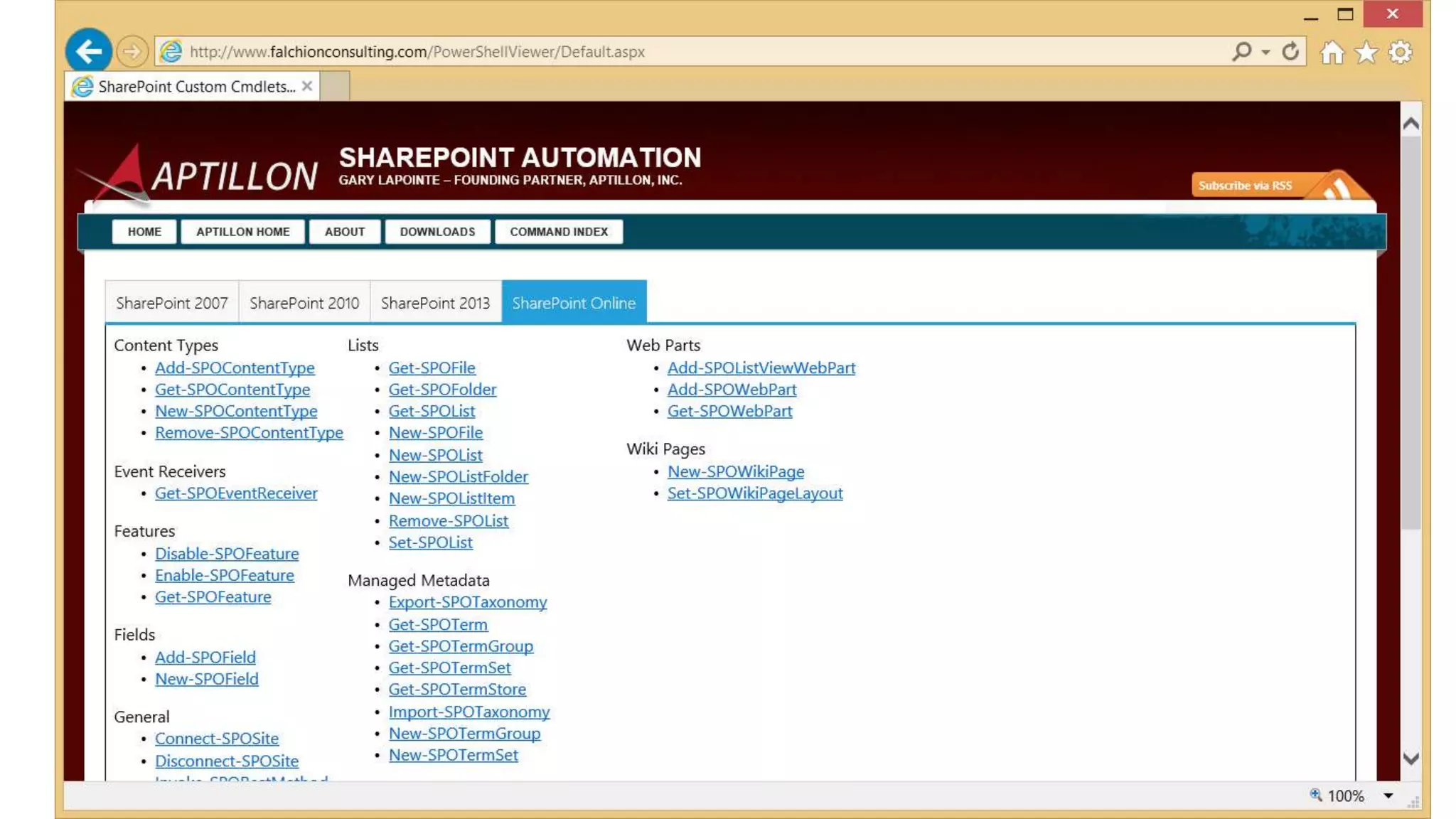Open Favorites with the star icon
Screen dimensions: 1456x819
[1366, 52]
